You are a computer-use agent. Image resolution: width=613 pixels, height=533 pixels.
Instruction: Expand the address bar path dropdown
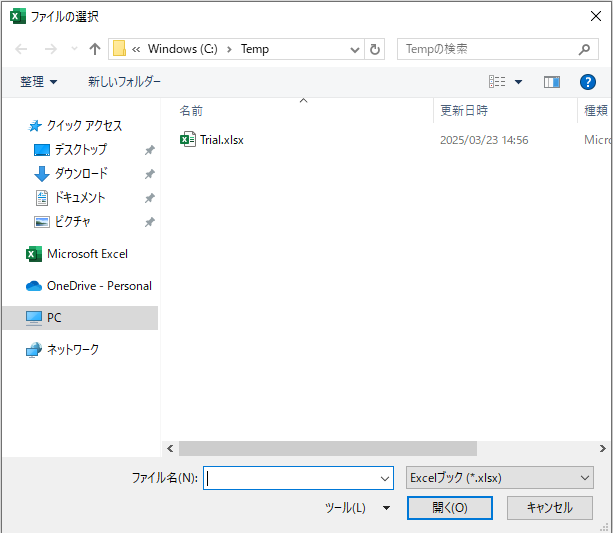point(355,49)
